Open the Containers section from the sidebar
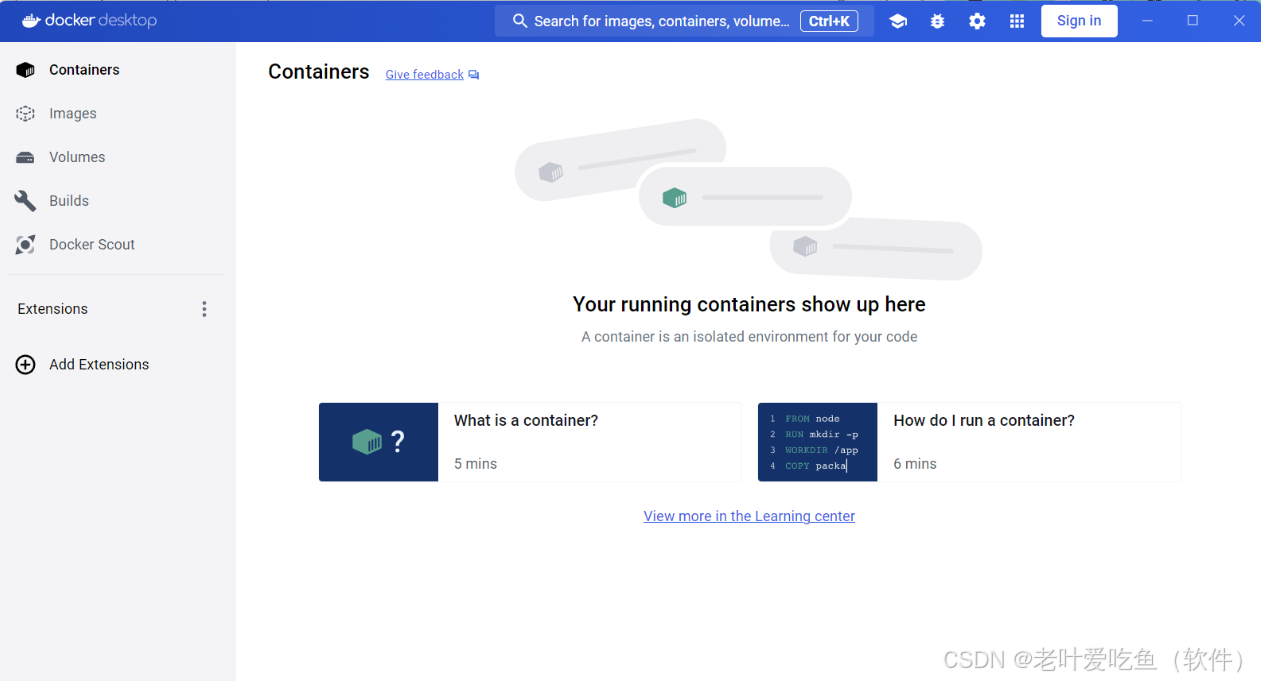Screen dimensions: 1261x681 [x=85, y=69]
